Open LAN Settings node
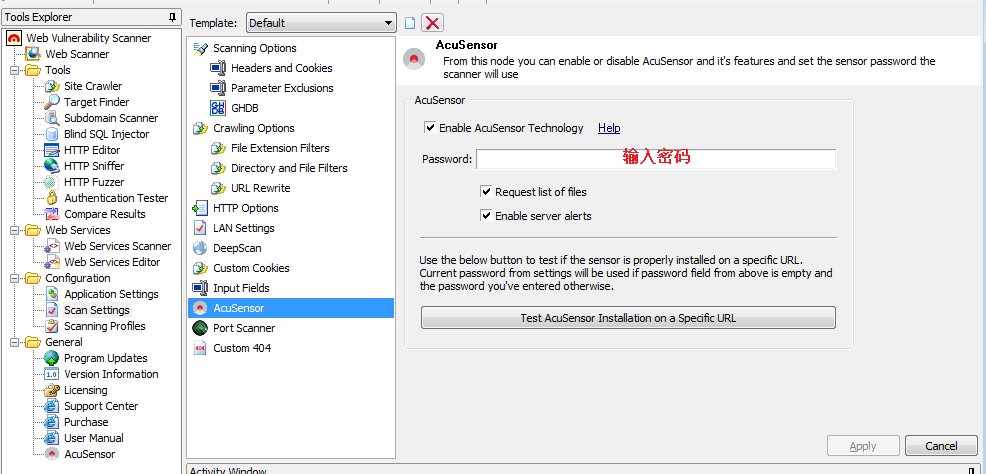 pos(244,228)
